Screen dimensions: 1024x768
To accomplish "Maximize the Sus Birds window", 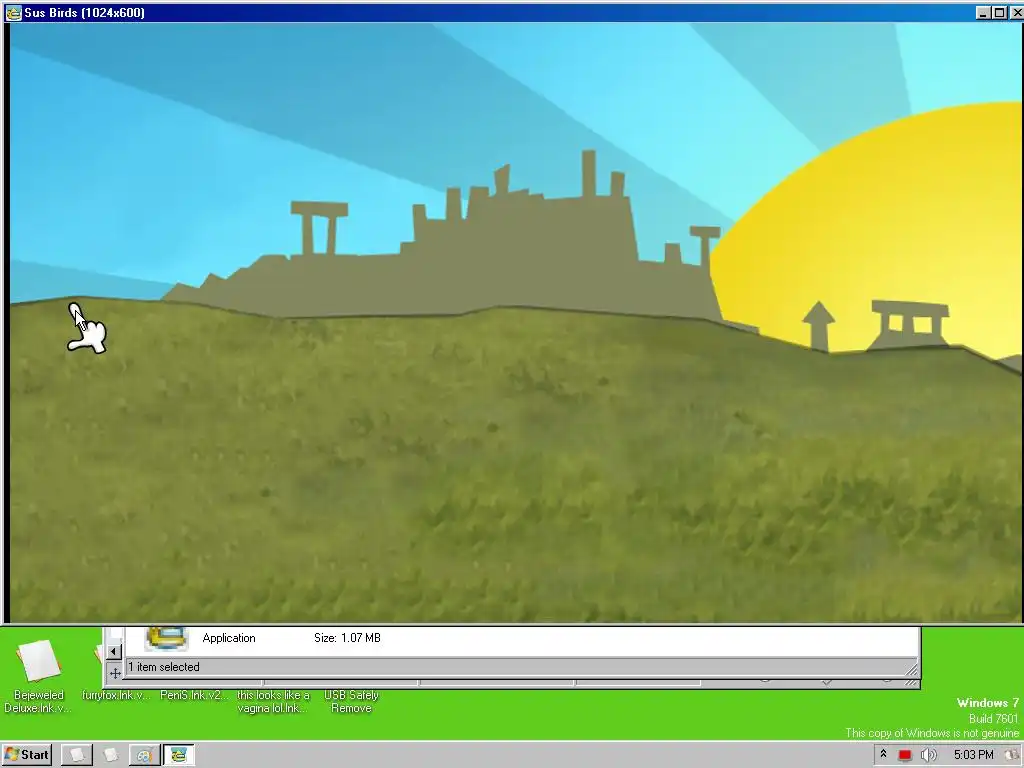I will click(999, 12).
